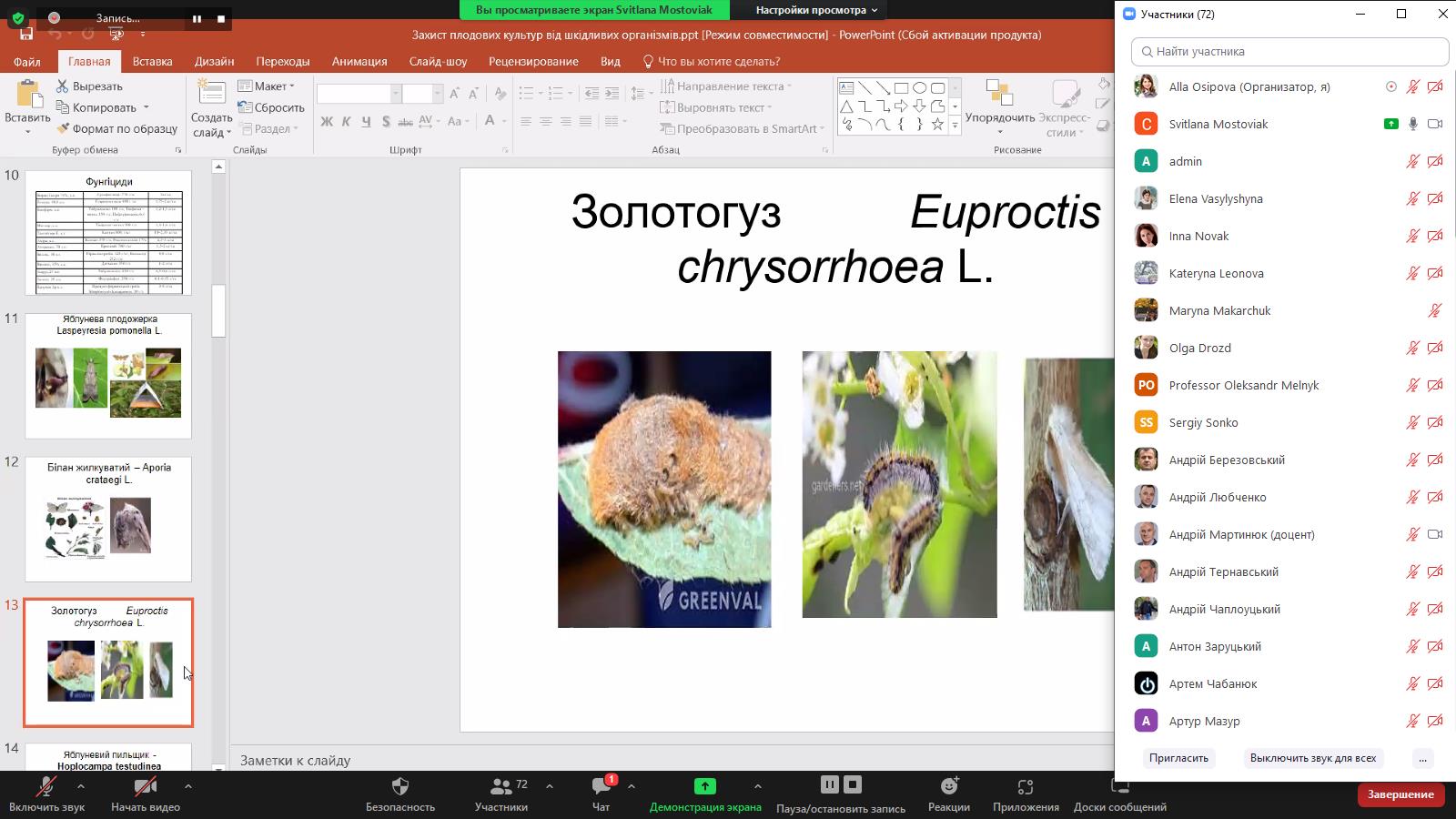Switch to the Вставка ribbon tab
Image resolution: width=1456 pixels, height=819 pixels.
152,62
